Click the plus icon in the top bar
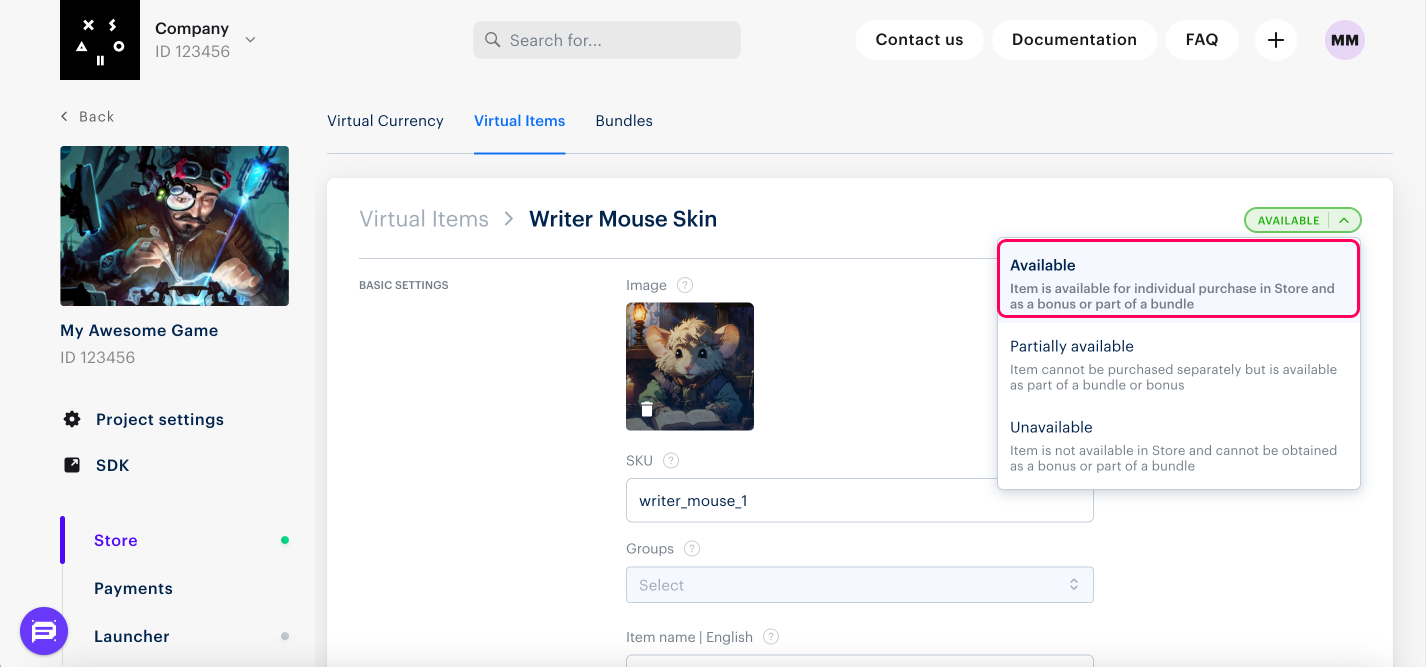The width and height of the screenshot is (1426, 667). tap(1275, 39)
